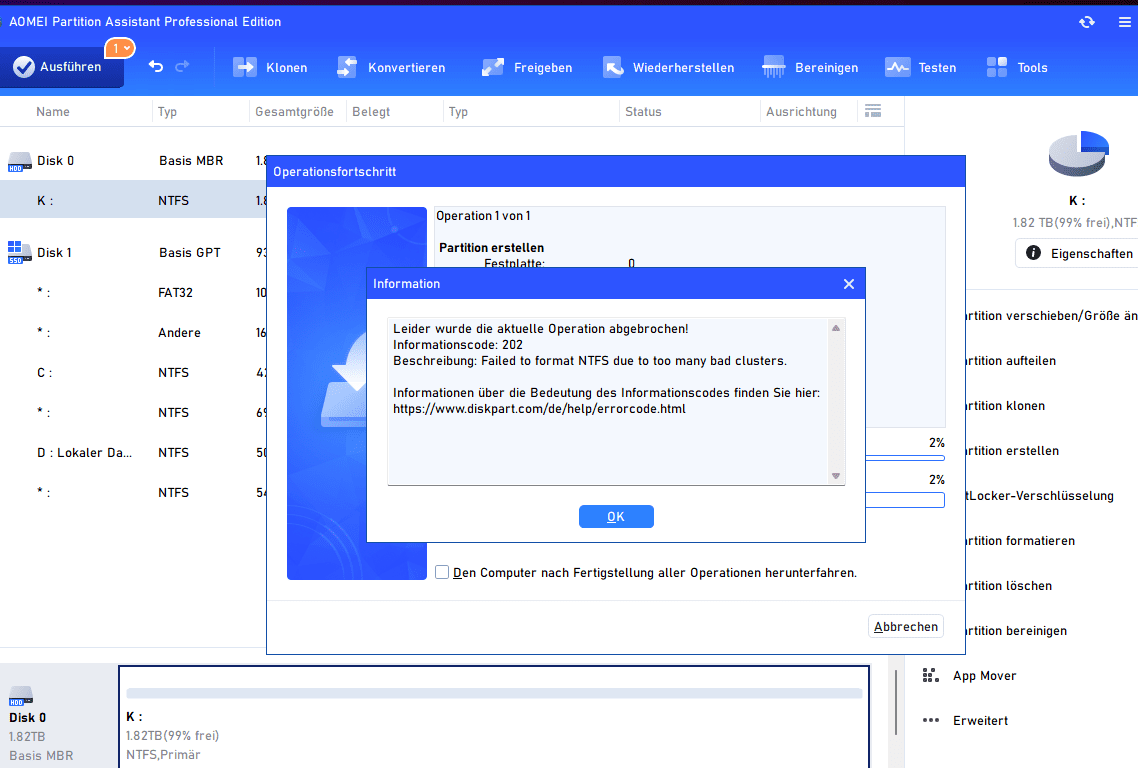Open the Testen toolbar item

[x=920, y=68]
